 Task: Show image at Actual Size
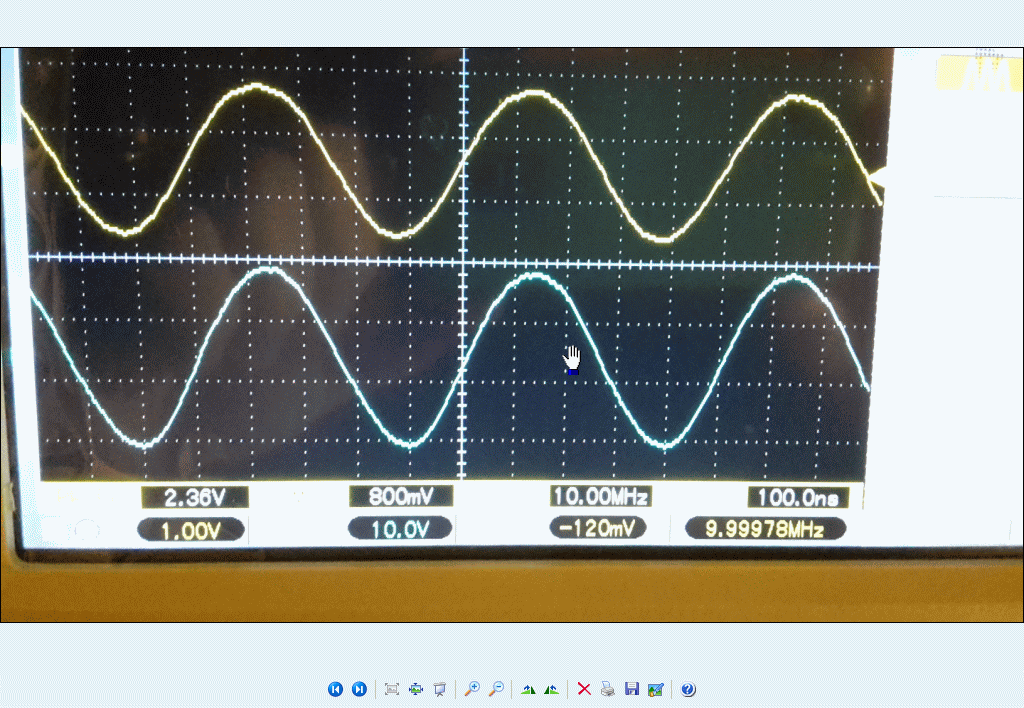416,689
